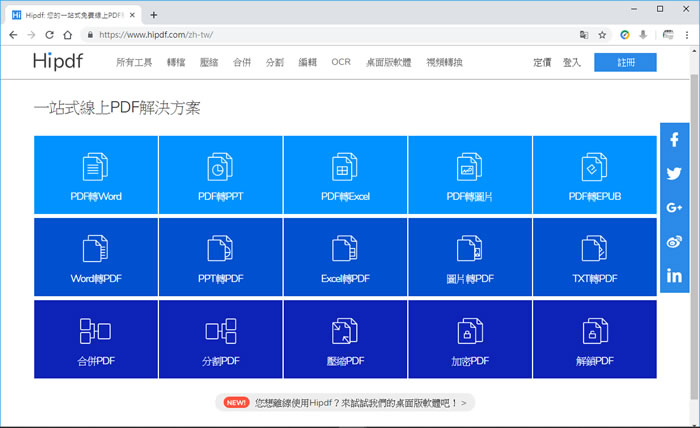Open the PDF轉EPUB tool tile
Image resolution: width=700 pixels, height=428 pixels.
coord(595,175)
